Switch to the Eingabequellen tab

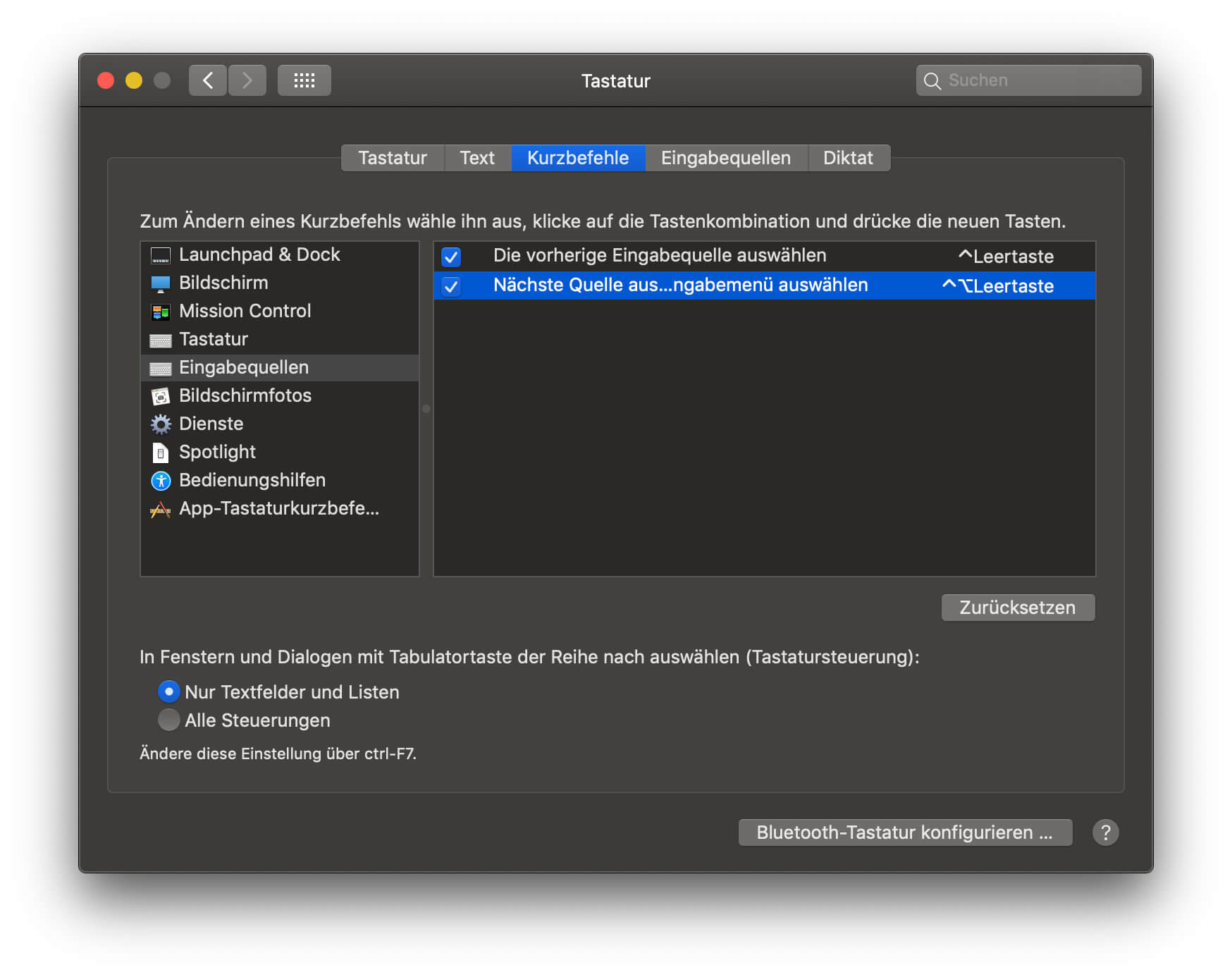point(726,158)
